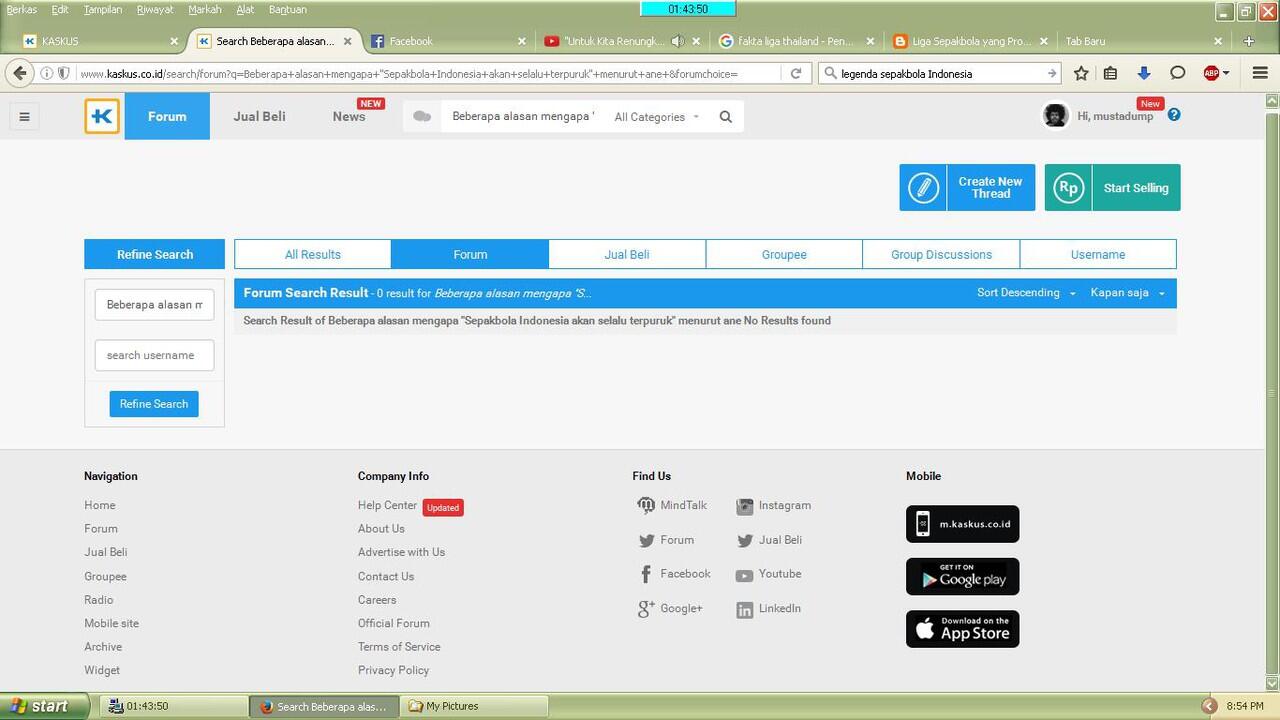1280x720 pixels.
Task: Close the KASKUS browser tab
Action: [174, 41]
